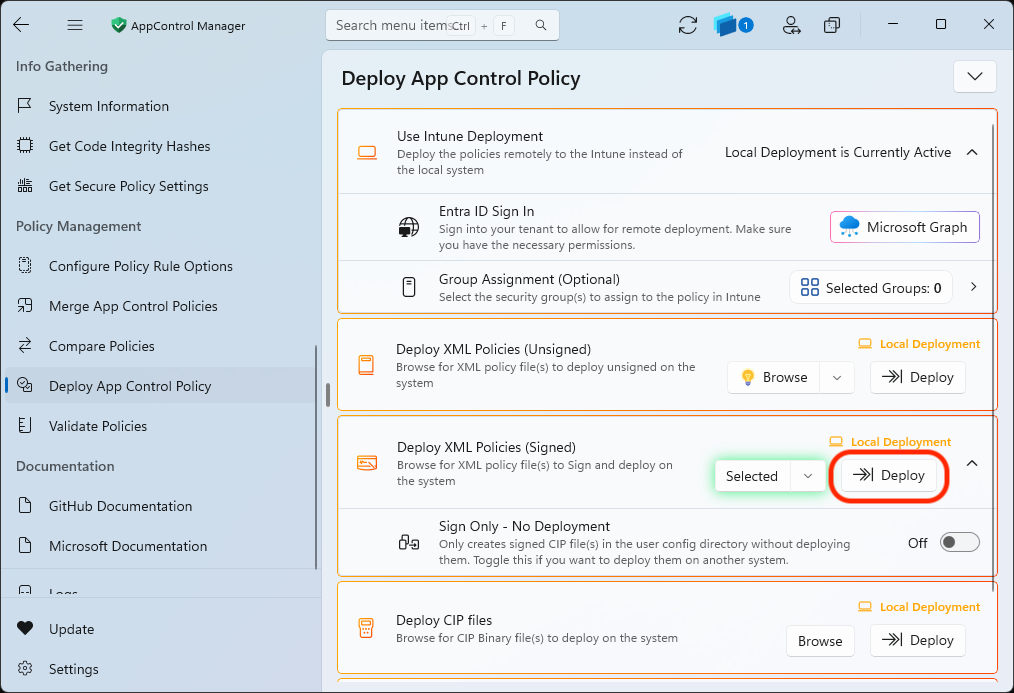1014x693 pixels.
Task: Open the Browse split-button dropdown arrow
Action: (837, 378)
